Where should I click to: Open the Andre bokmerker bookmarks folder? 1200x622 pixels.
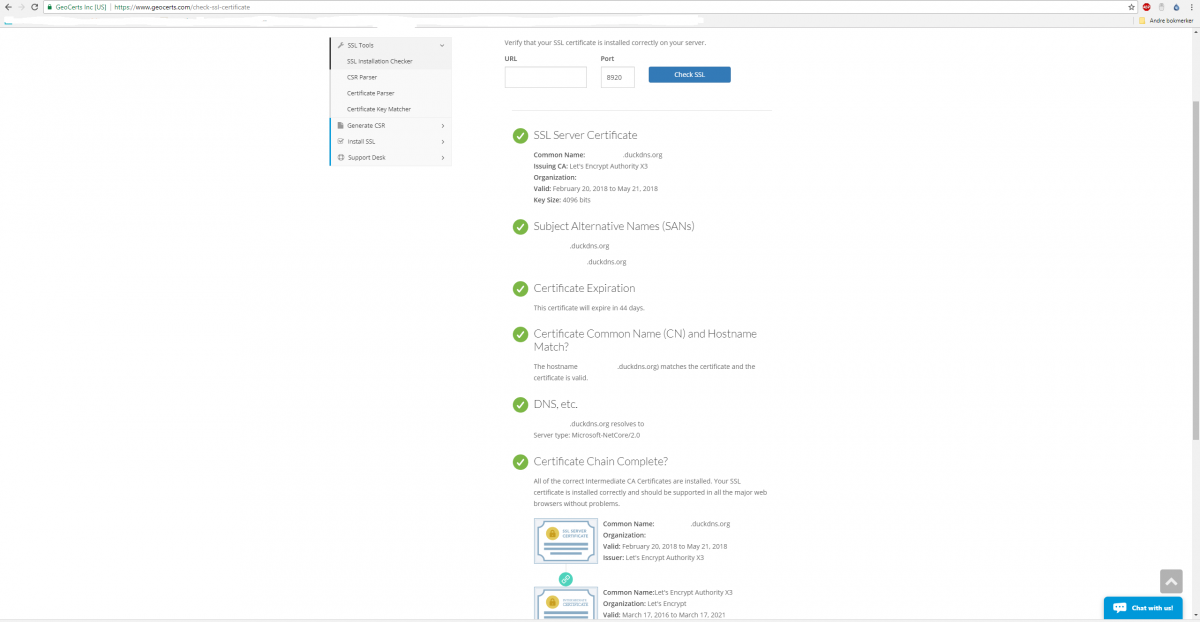[x=1165, y=20]
